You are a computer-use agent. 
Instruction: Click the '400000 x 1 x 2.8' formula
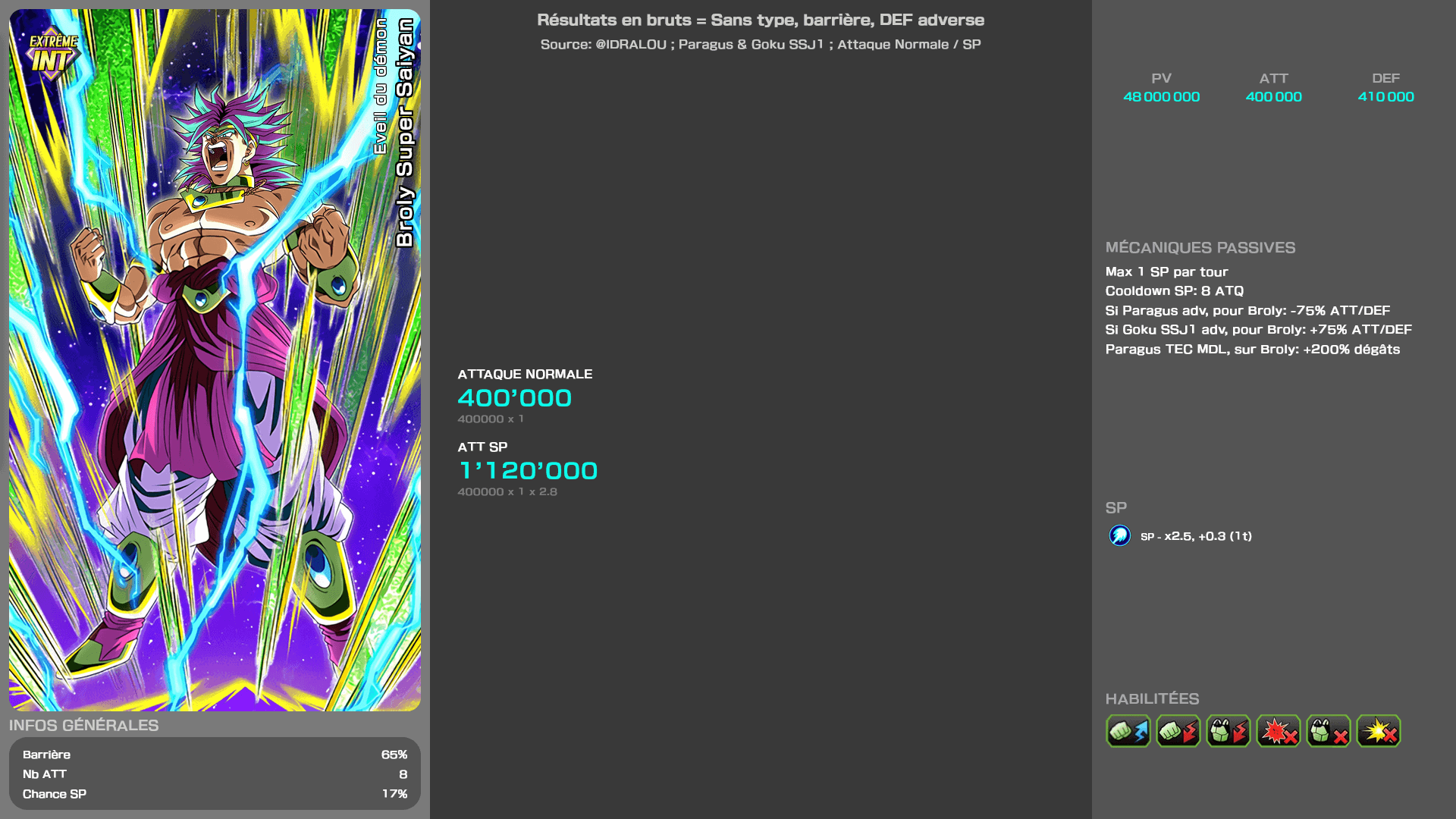pyautogui.click(x=507, y=491)
